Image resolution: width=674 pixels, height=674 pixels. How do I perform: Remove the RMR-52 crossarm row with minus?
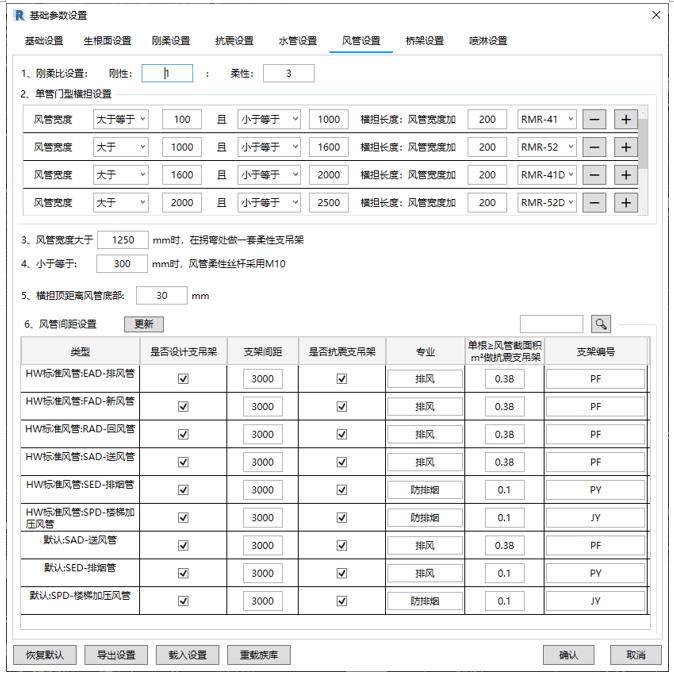(594, 147)
